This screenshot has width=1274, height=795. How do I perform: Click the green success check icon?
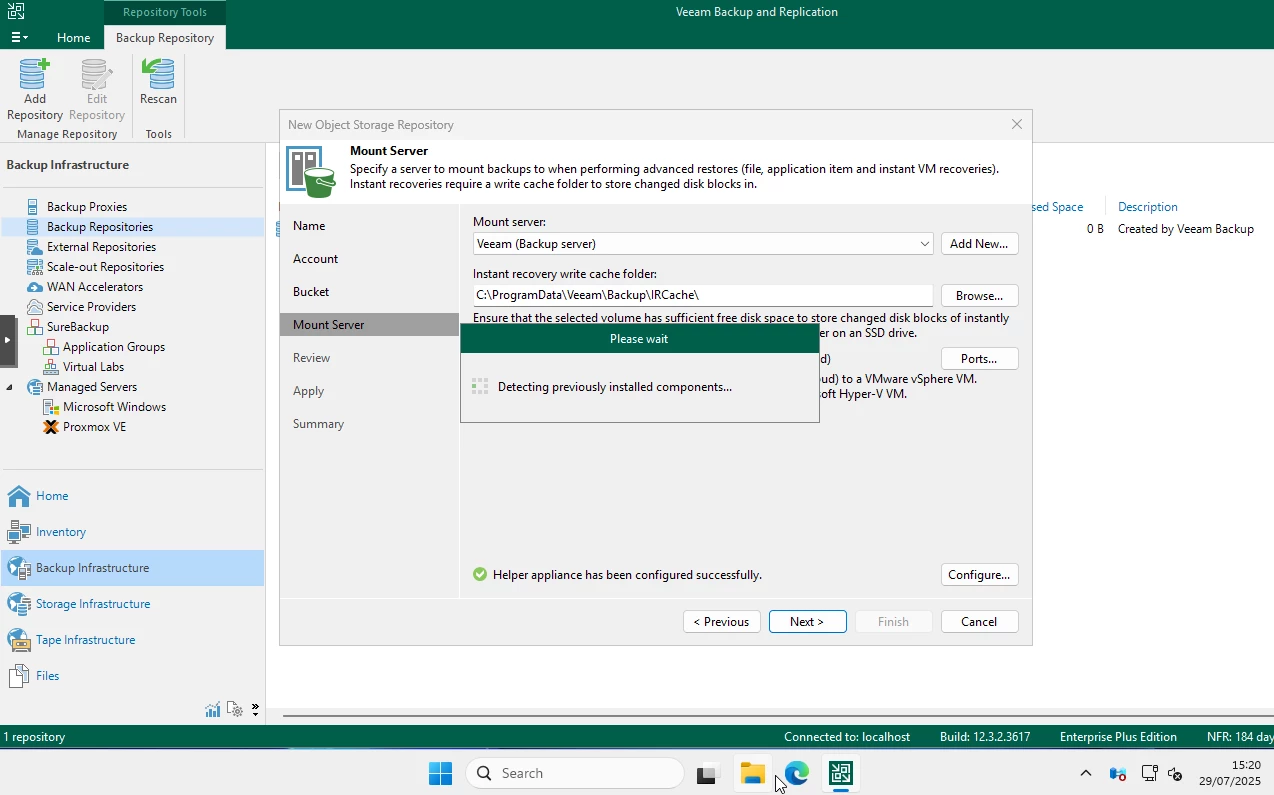pyautogui.click(x=480, y=575)
